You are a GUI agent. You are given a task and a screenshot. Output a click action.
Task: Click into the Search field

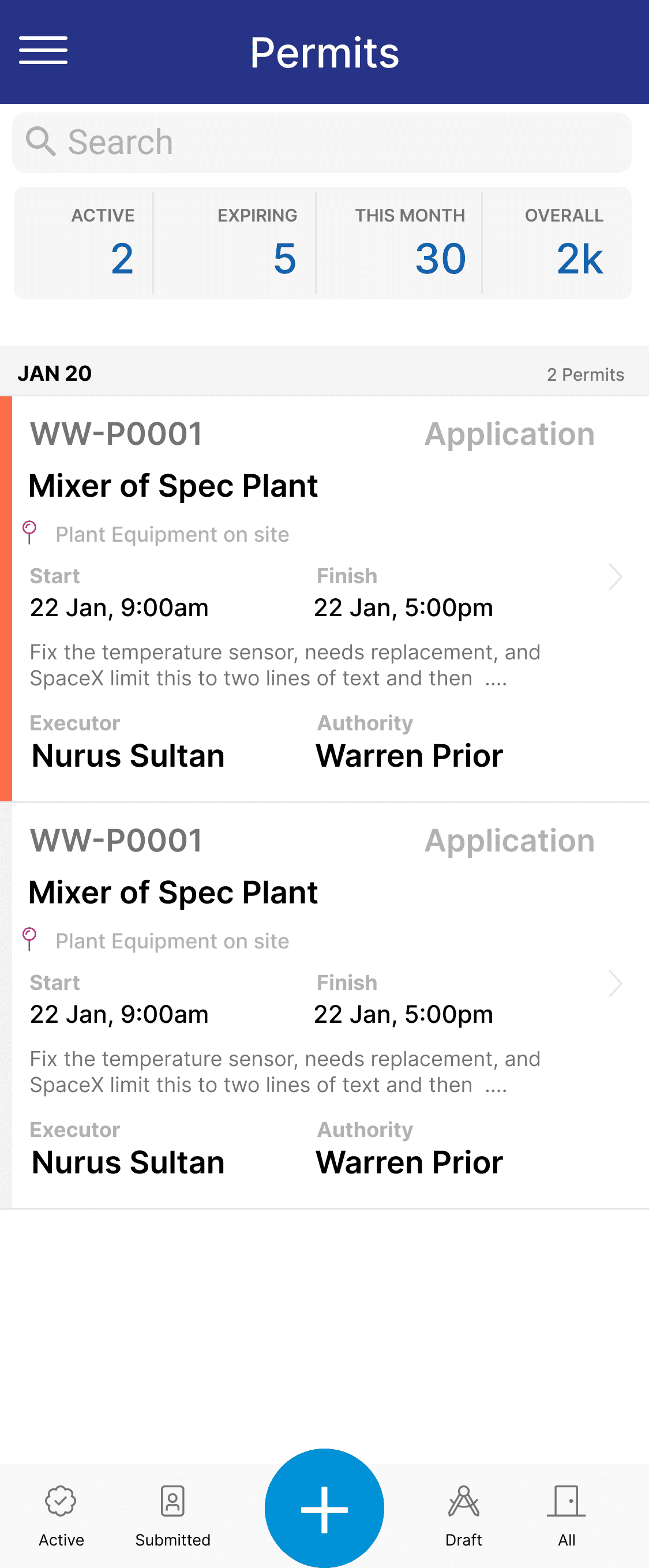click(x=341, y=142)
